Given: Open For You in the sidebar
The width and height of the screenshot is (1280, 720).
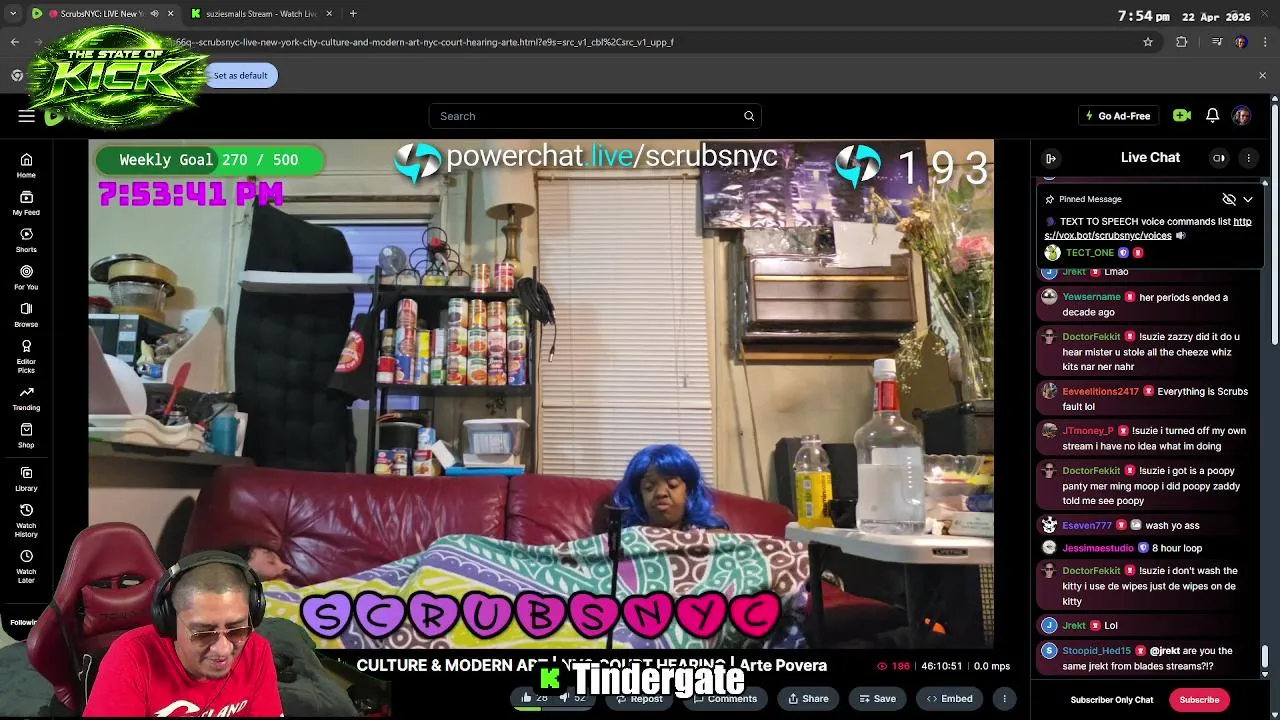Looking at the screenshot, I should click(x=26, y=277).
